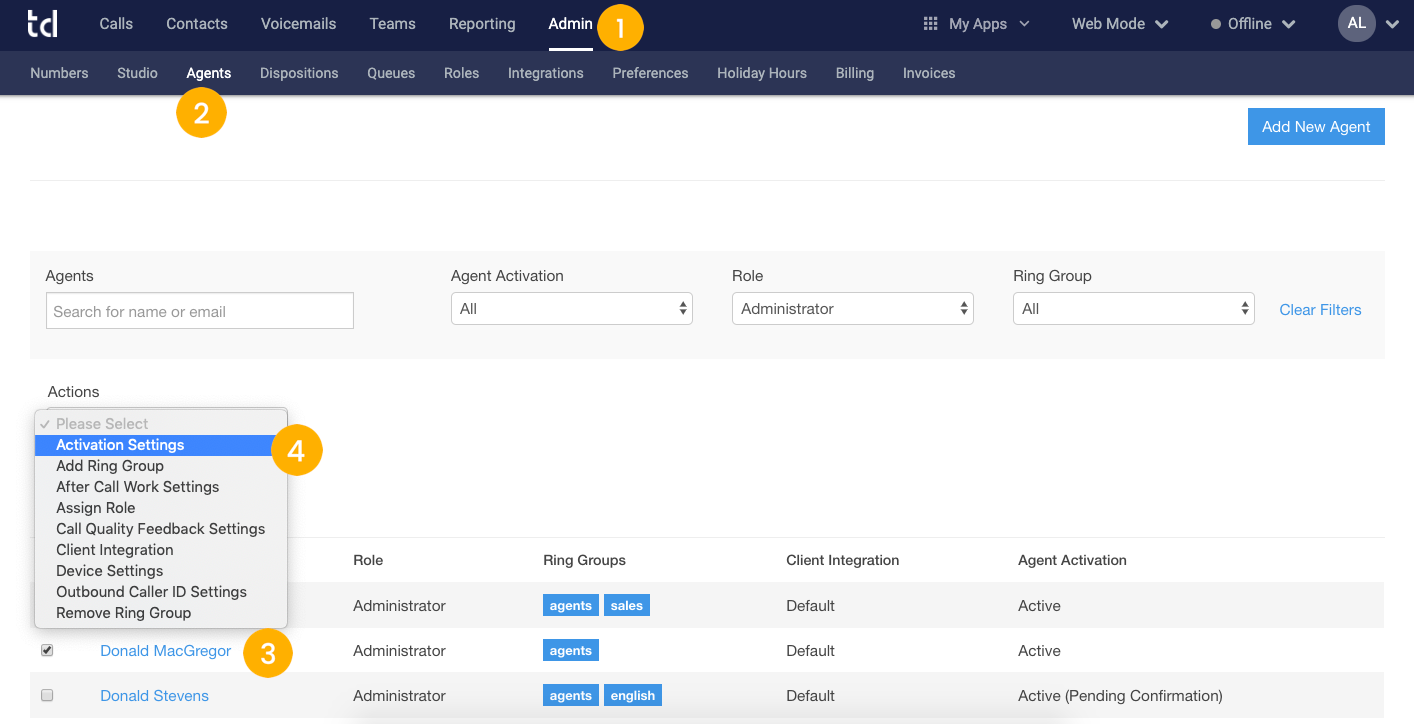Open the Calls tab
The height and width of the screenshot is (724, 1414).
click(x=116, y=24)
